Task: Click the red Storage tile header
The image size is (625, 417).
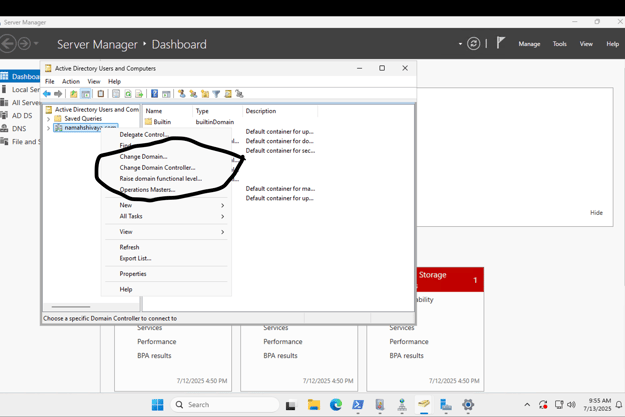Action: 450,279
